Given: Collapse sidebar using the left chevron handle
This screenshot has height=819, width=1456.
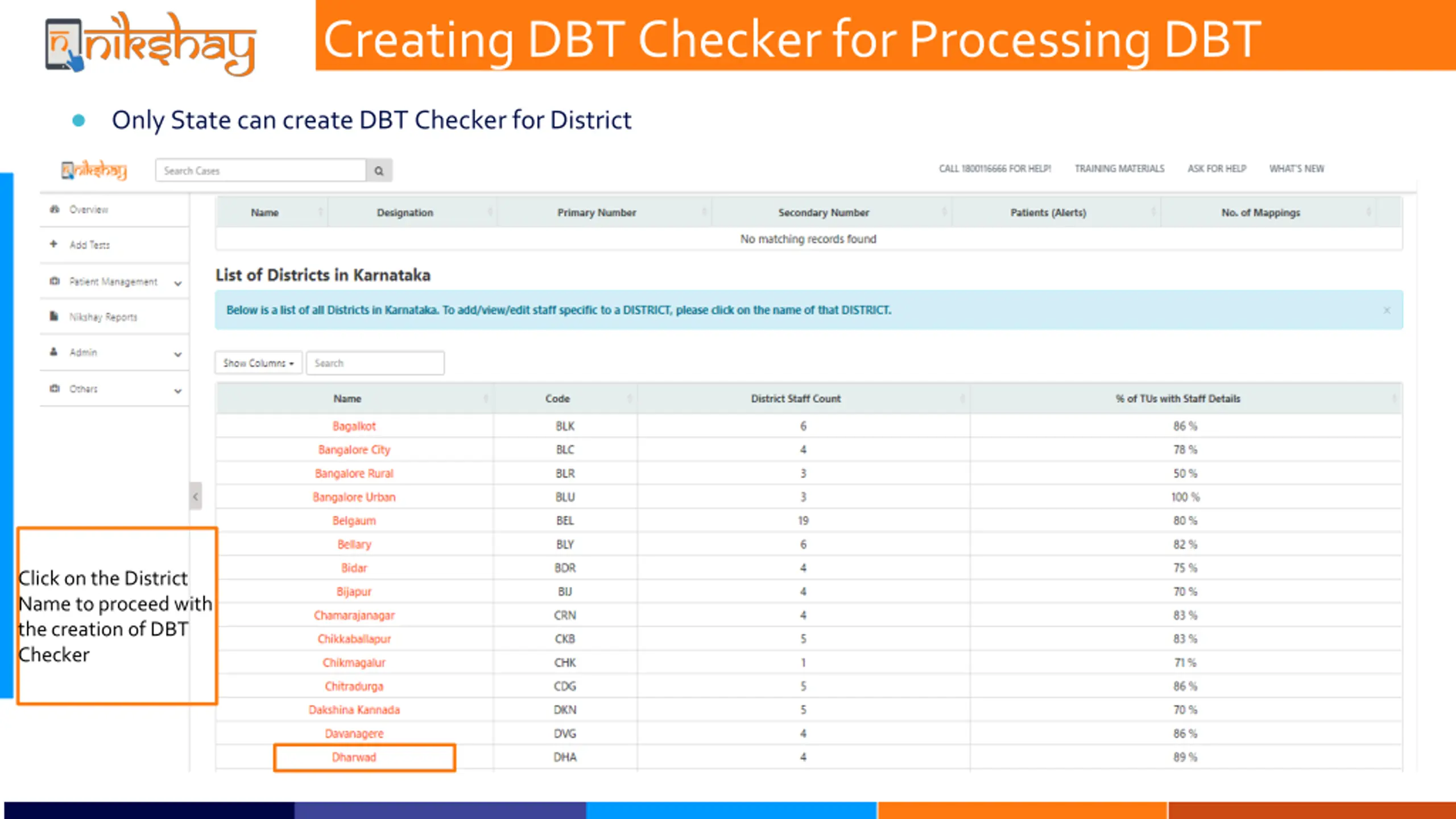Looking at the screenshot, I should coord(196,496).
